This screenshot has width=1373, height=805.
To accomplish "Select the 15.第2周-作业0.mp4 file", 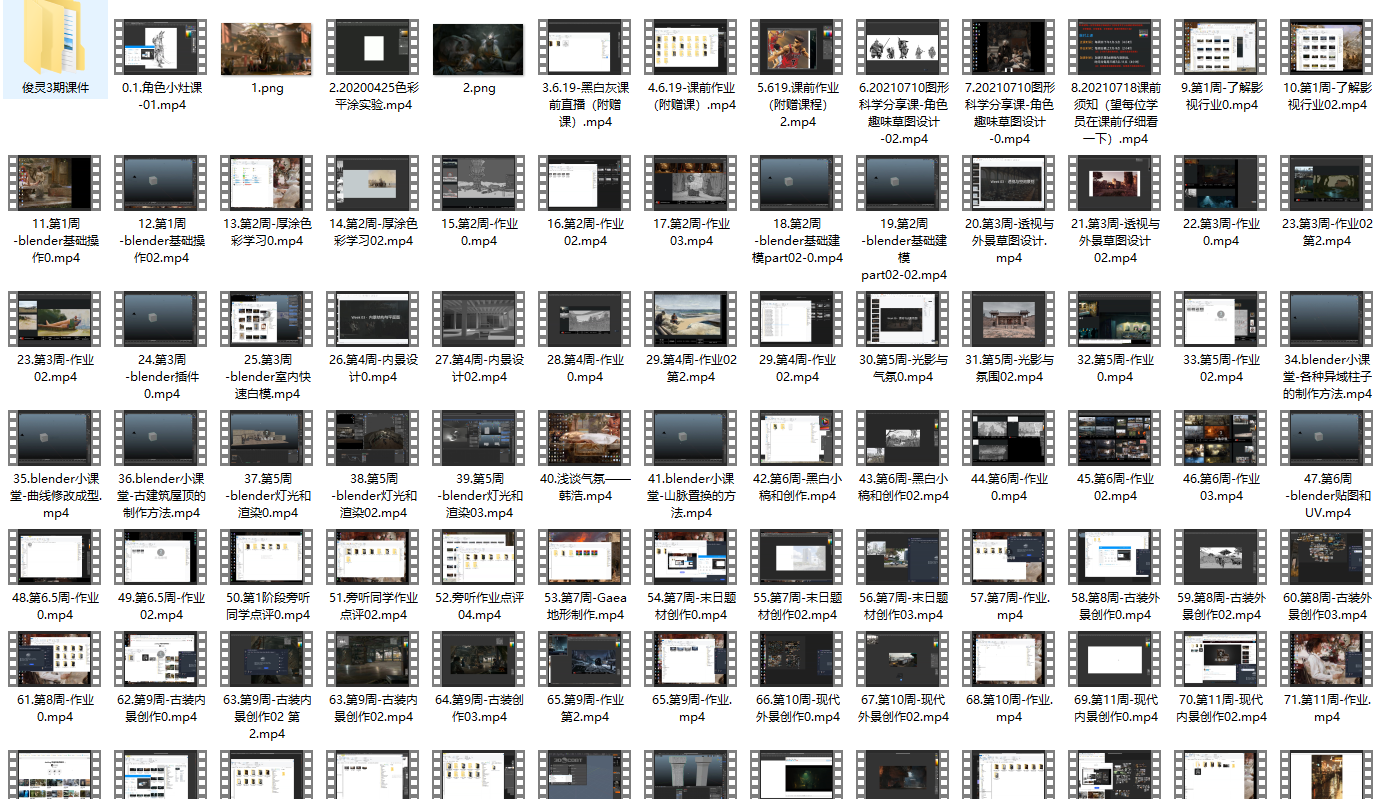I will pyautogui.click(x=478, y=184).
